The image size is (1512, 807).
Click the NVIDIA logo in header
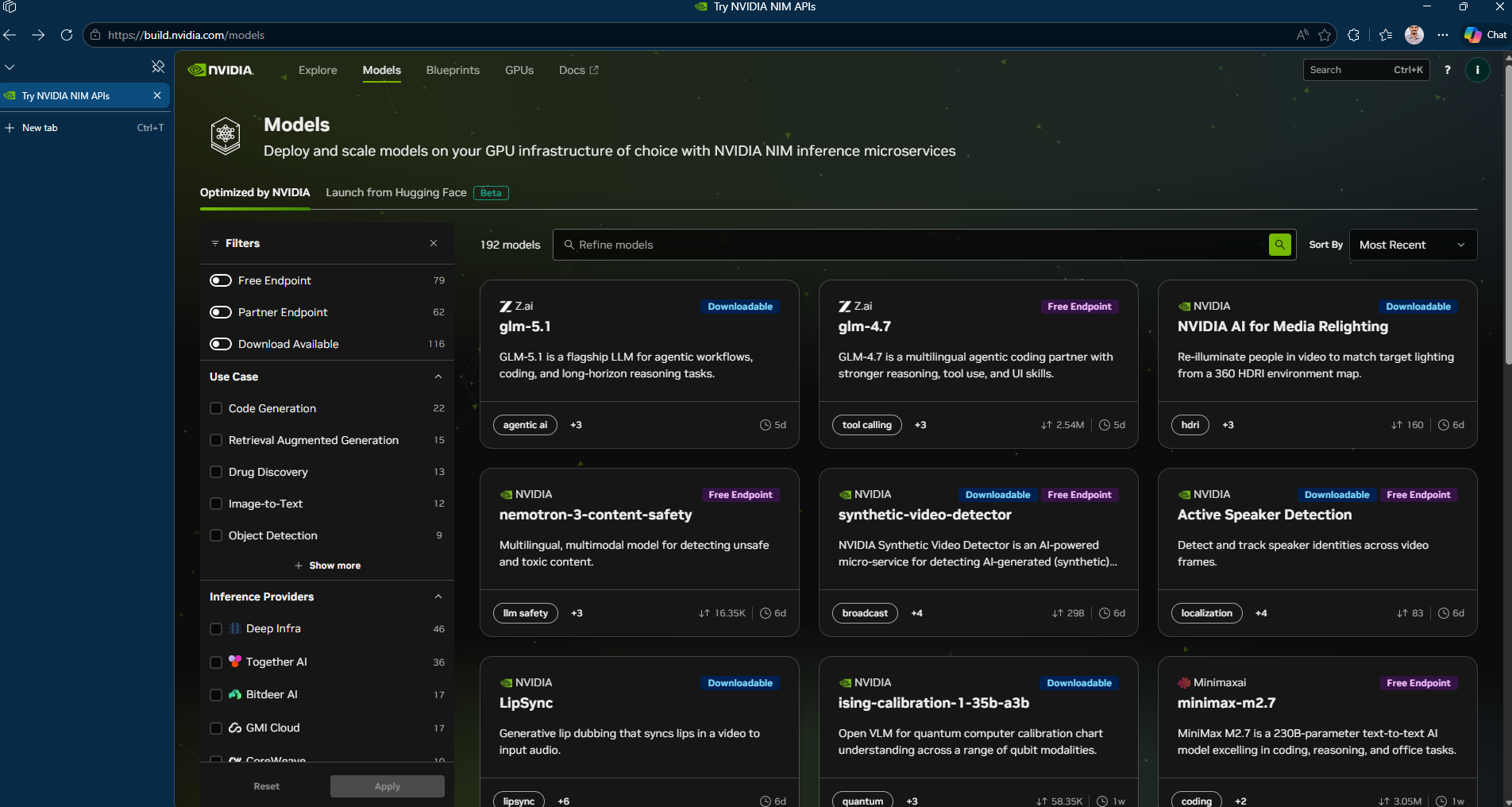[x=221, y=70]
